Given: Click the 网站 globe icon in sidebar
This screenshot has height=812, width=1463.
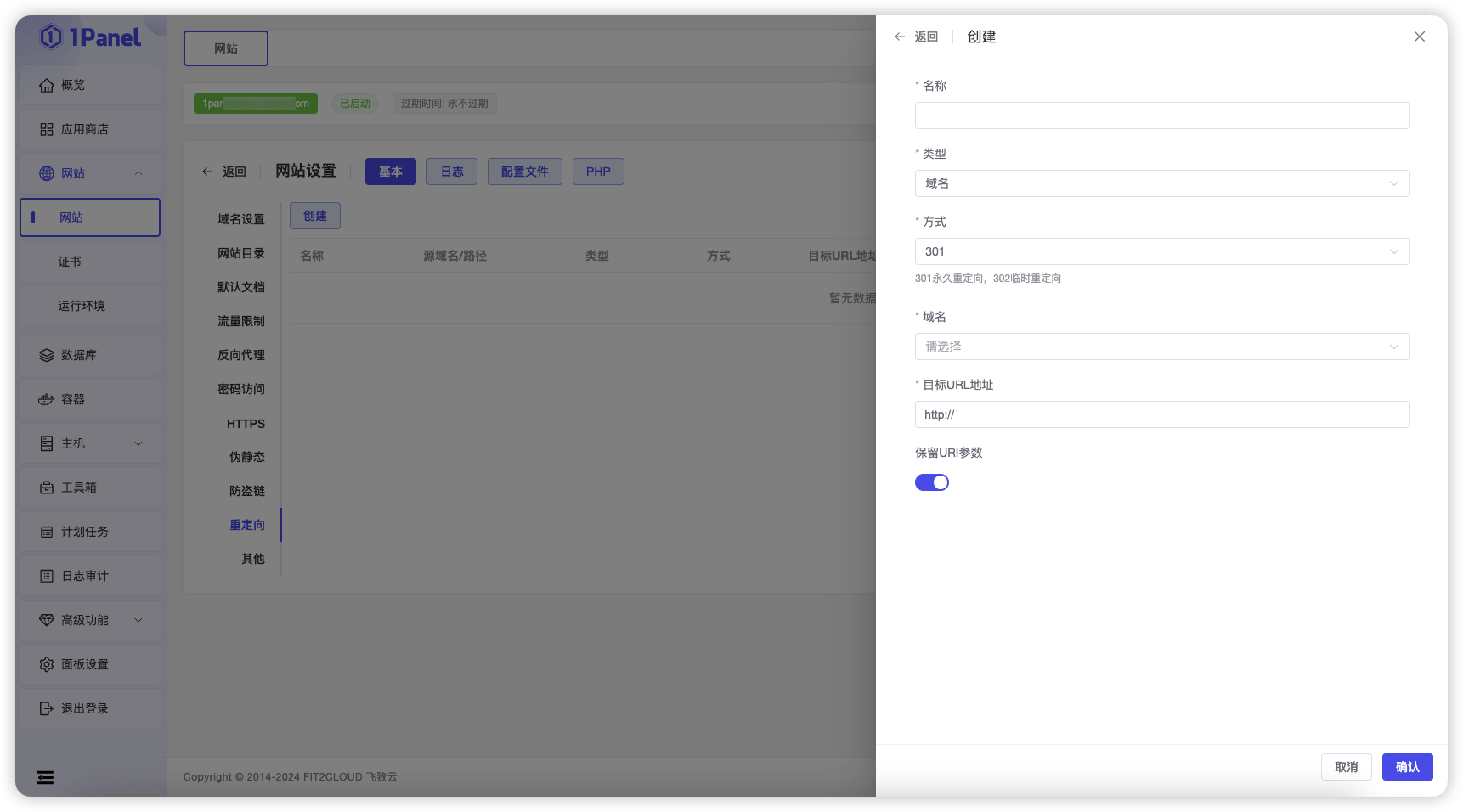Looking at the screenshot, I should 47,173.
